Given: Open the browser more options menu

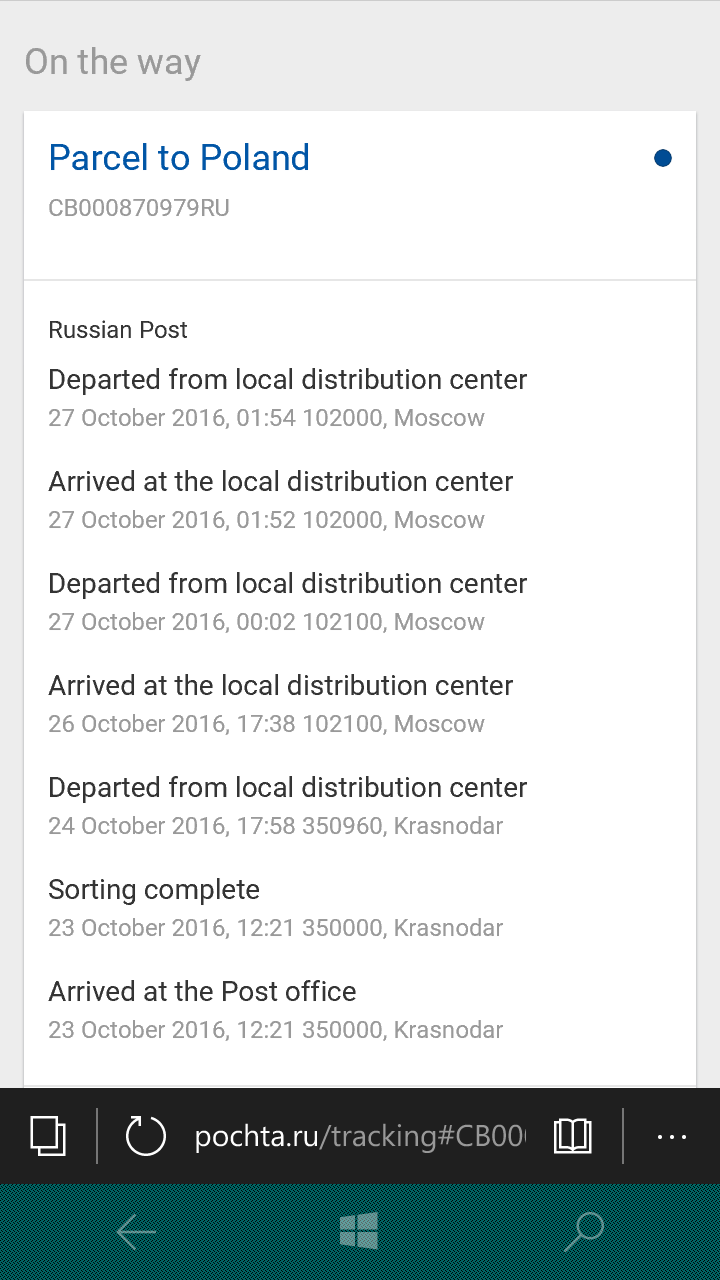Looking at the screenshot, I should tap(672, 1136).
